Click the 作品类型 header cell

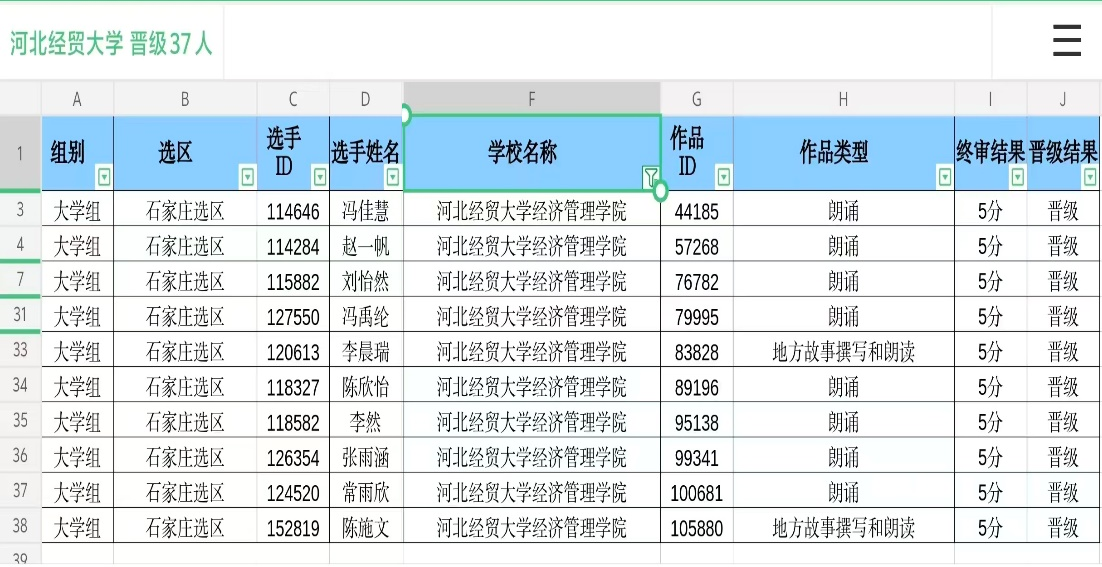843,153
